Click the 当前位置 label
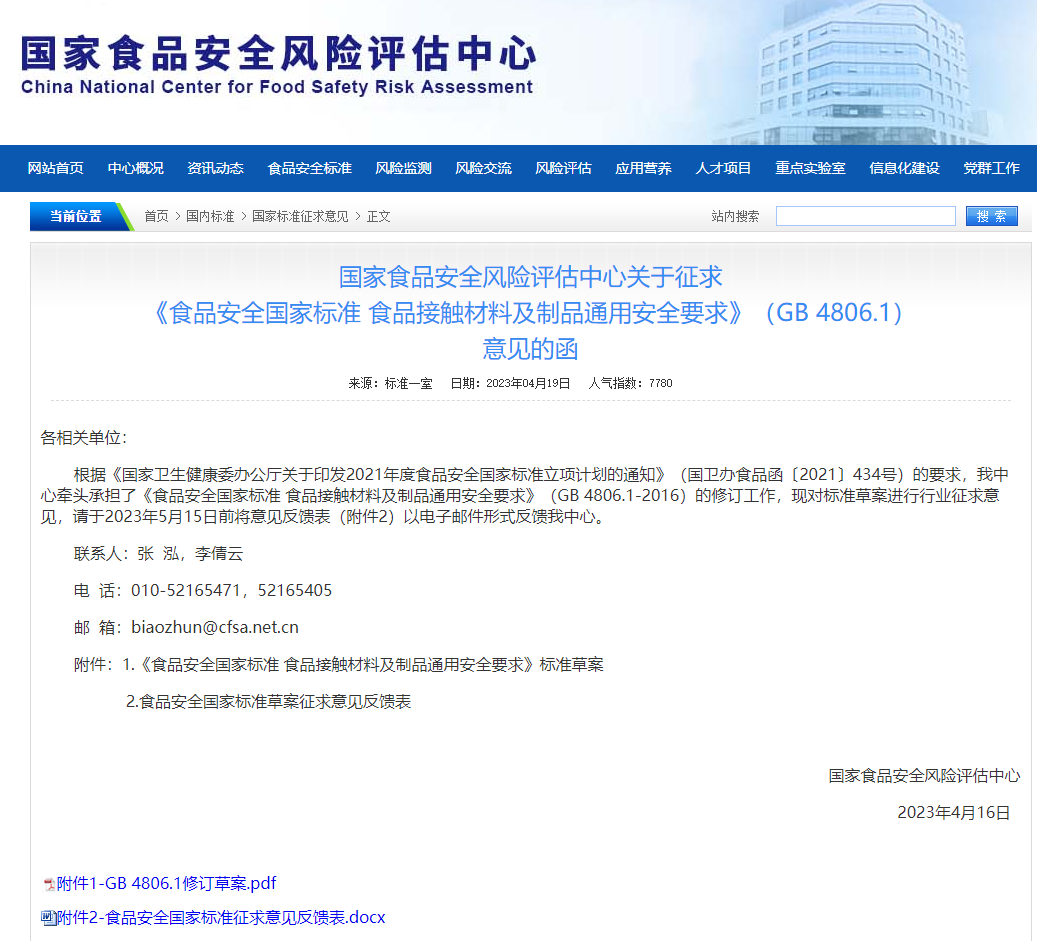The height and width of the screenshot is (941, 1037). (75, 216)
